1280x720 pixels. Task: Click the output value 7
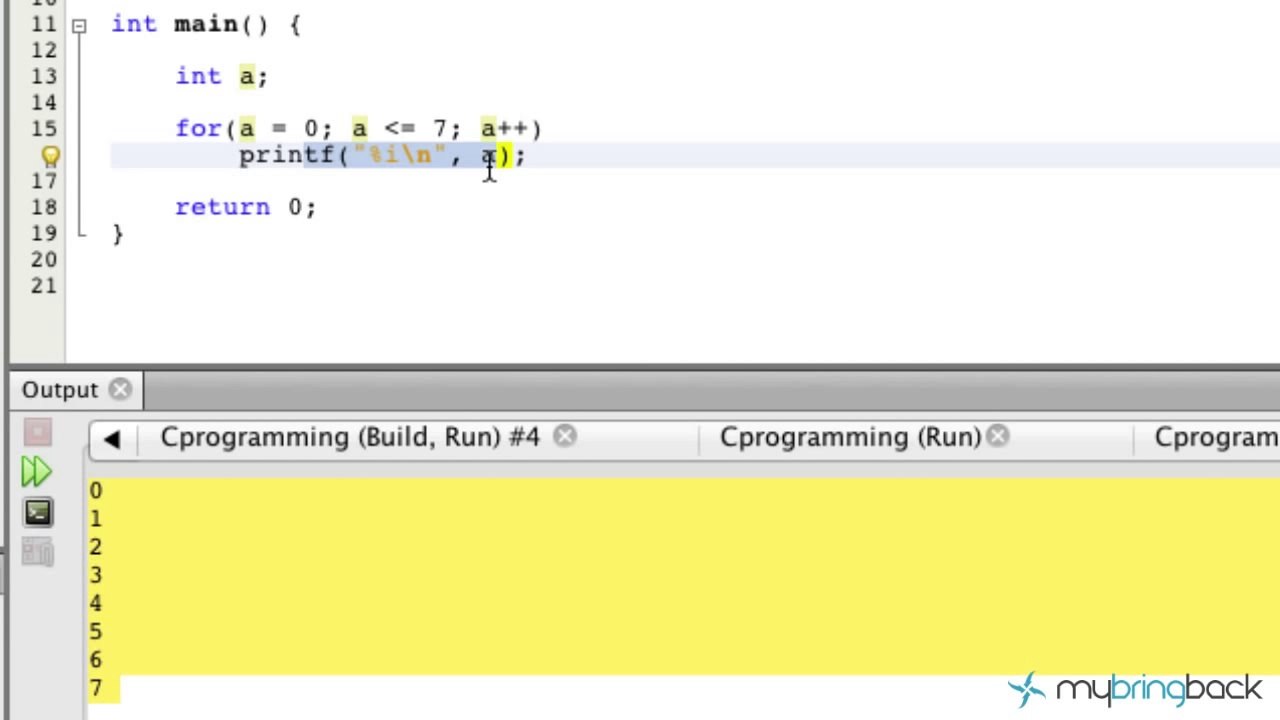[95, 688]
